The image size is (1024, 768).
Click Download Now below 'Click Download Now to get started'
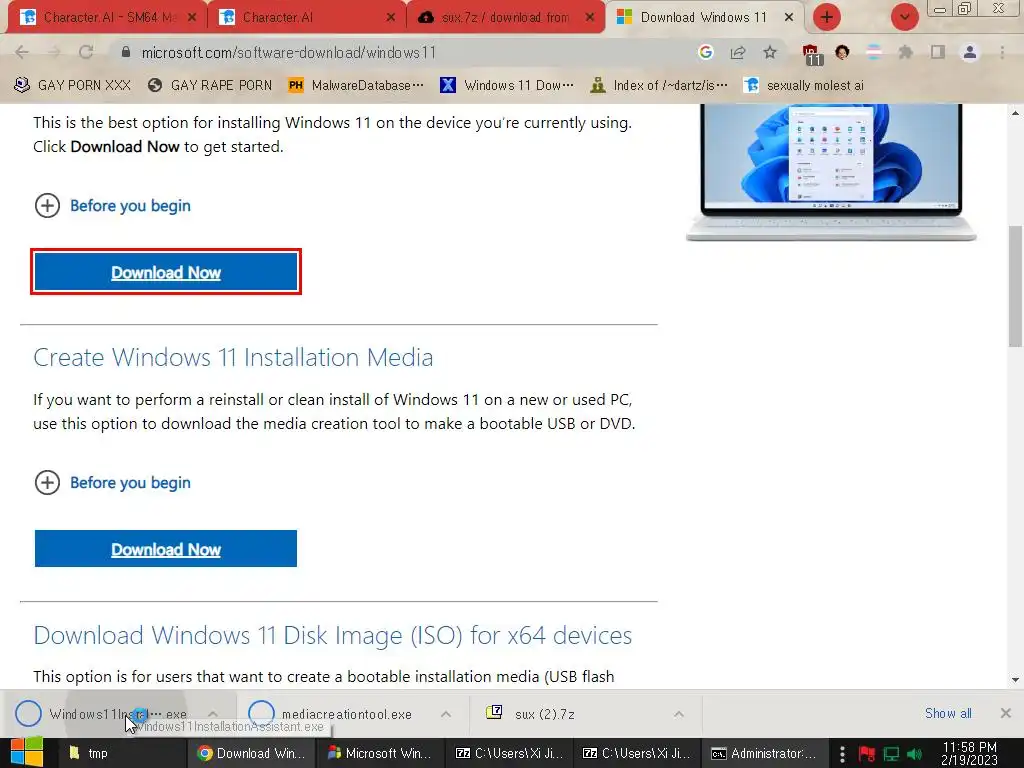coord(166,272)
